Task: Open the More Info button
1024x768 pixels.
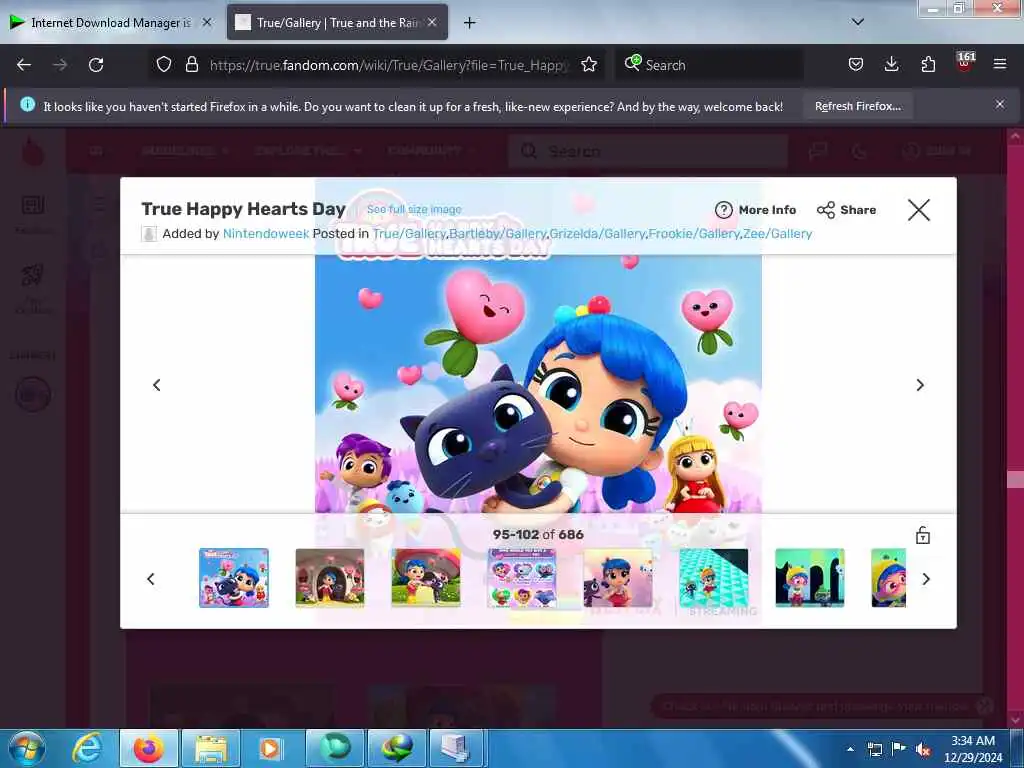Action: point(756,210)
